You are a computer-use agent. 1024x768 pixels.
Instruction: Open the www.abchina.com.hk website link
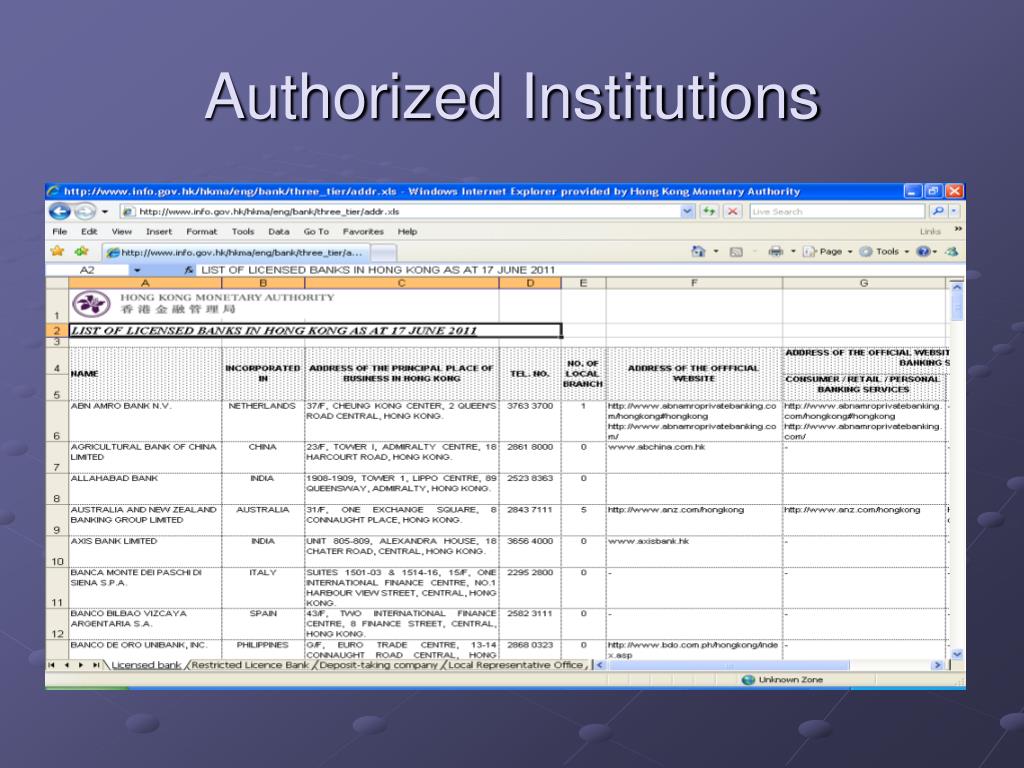point(656,447)
